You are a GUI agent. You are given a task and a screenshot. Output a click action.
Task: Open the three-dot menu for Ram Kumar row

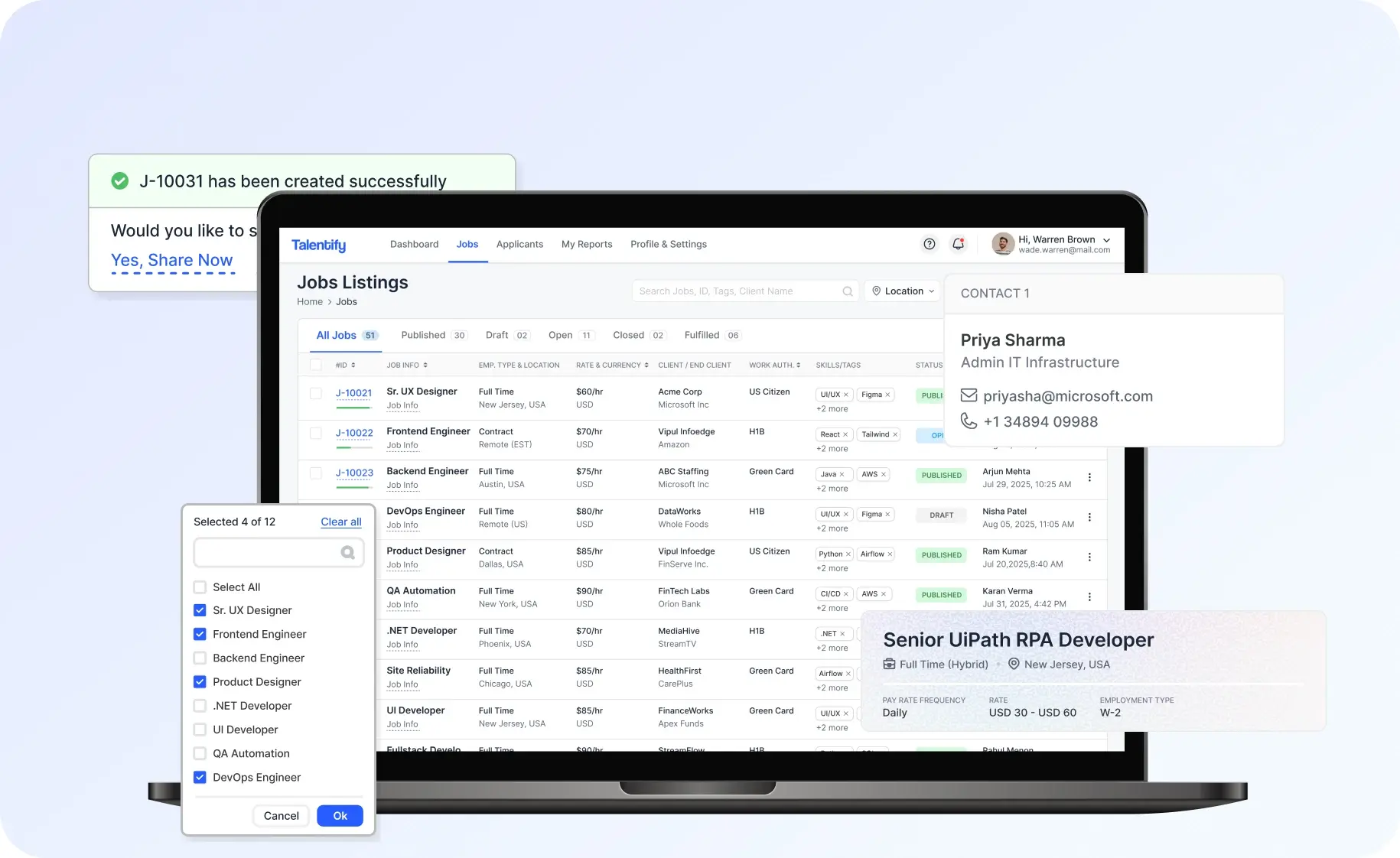point(1089,557)
